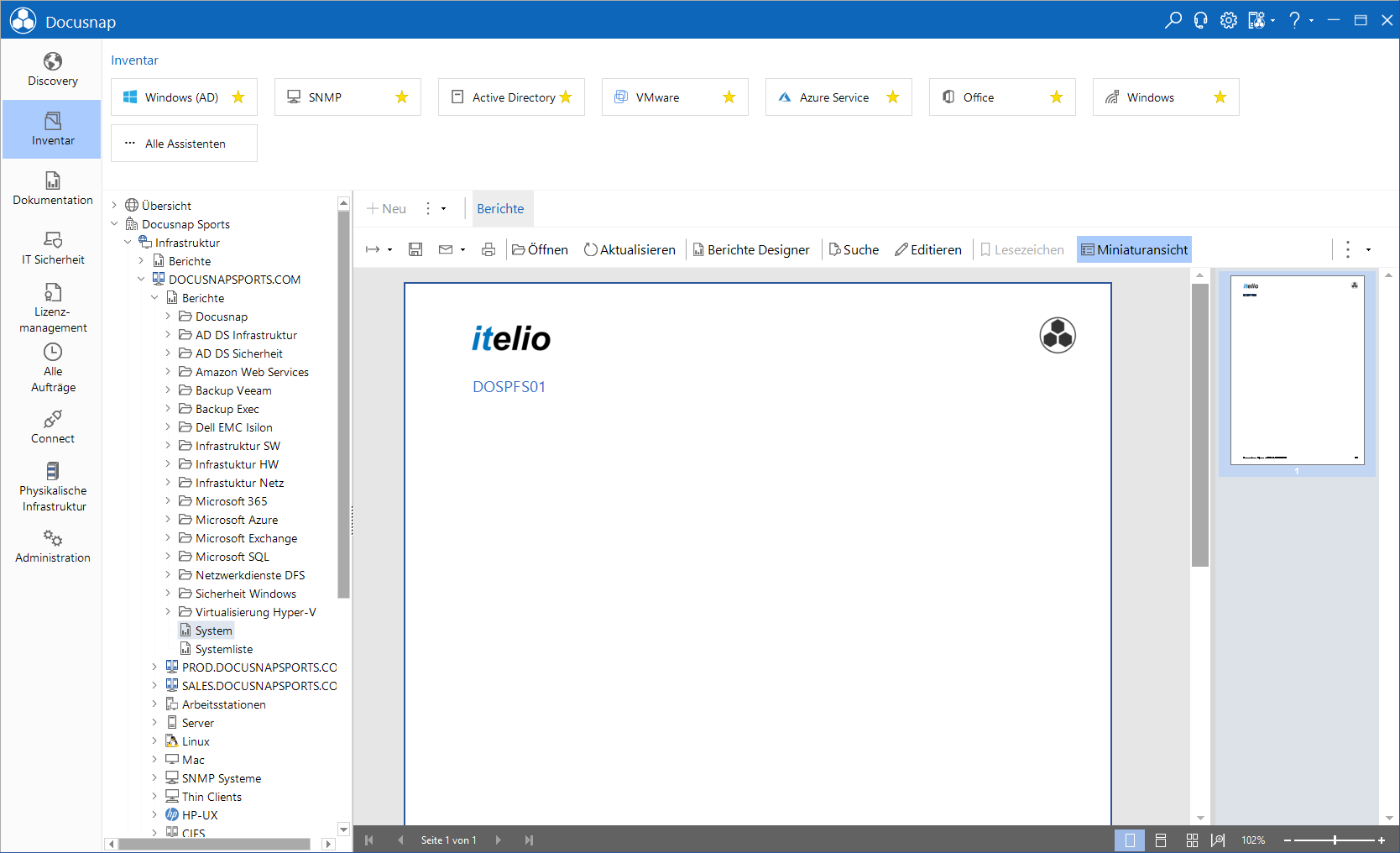Open Alle Assistenten wizard list
This screenshot has width=1400, height=853.
click(x=184, y=144)
